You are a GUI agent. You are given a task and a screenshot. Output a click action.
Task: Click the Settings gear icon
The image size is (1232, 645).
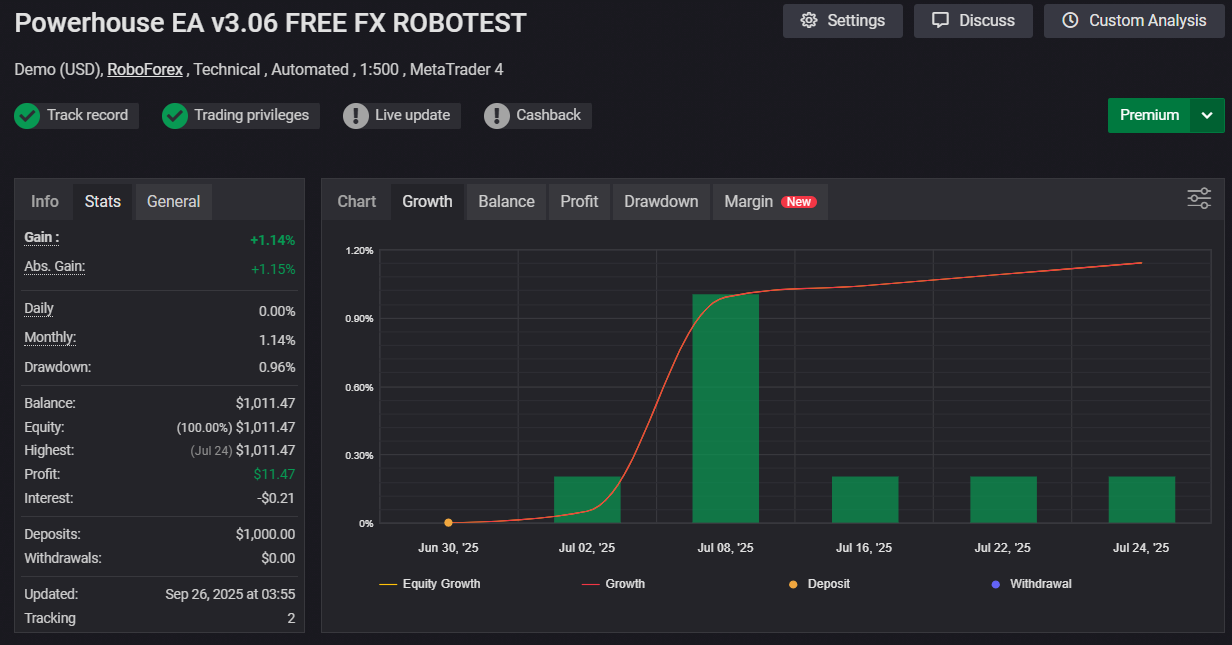point(809,21)
